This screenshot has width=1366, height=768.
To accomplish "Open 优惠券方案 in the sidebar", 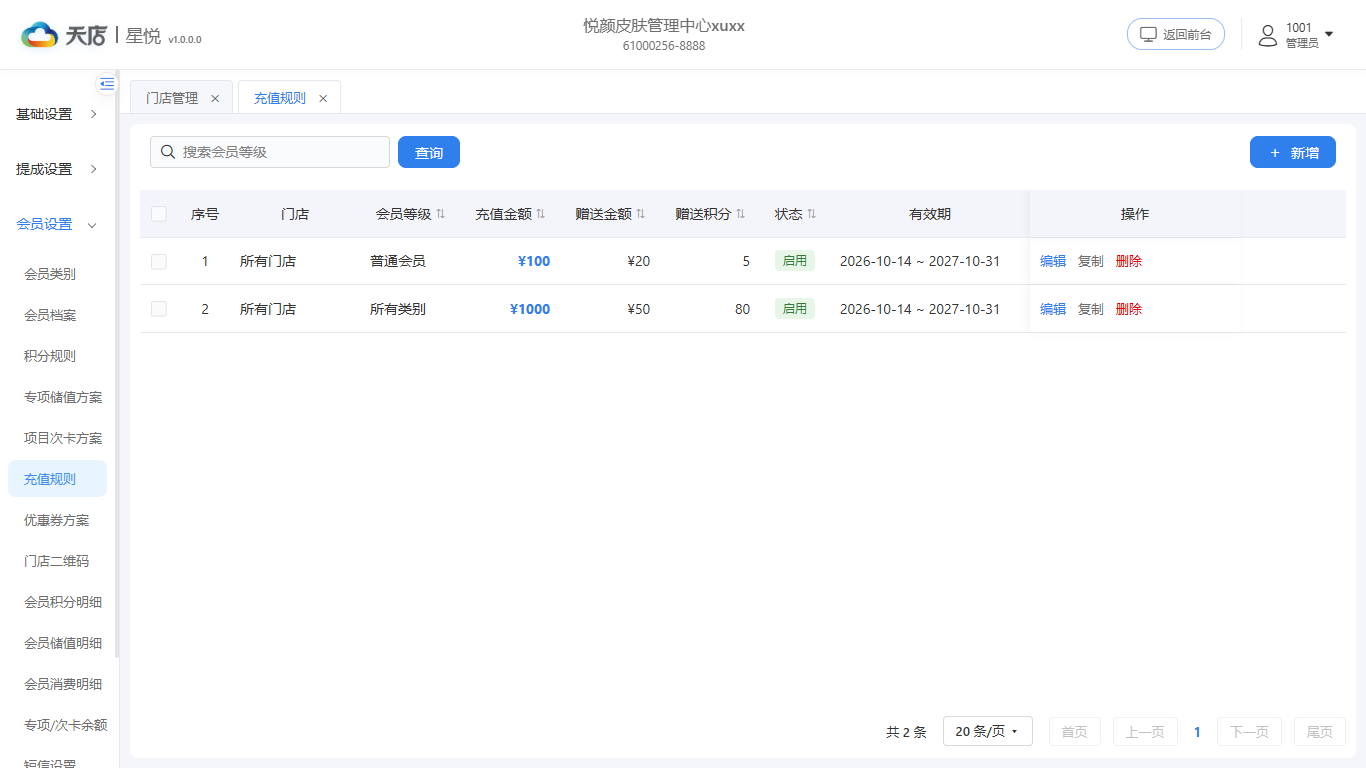I will point(58,520).
